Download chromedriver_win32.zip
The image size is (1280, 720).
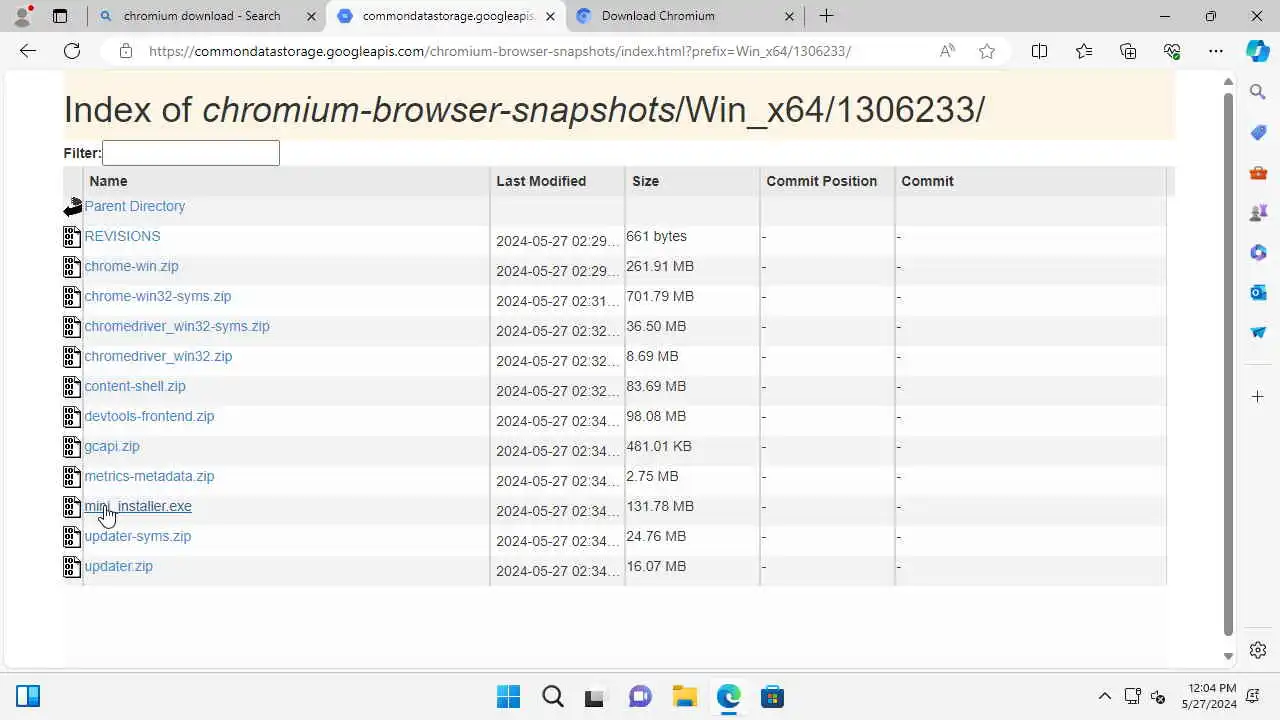158,356
